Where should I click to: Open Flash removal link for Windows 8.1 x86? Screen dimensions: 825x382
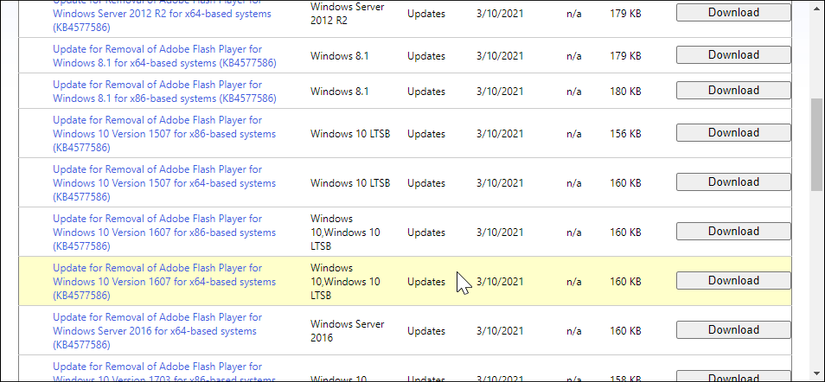click(x=165, y=92)
